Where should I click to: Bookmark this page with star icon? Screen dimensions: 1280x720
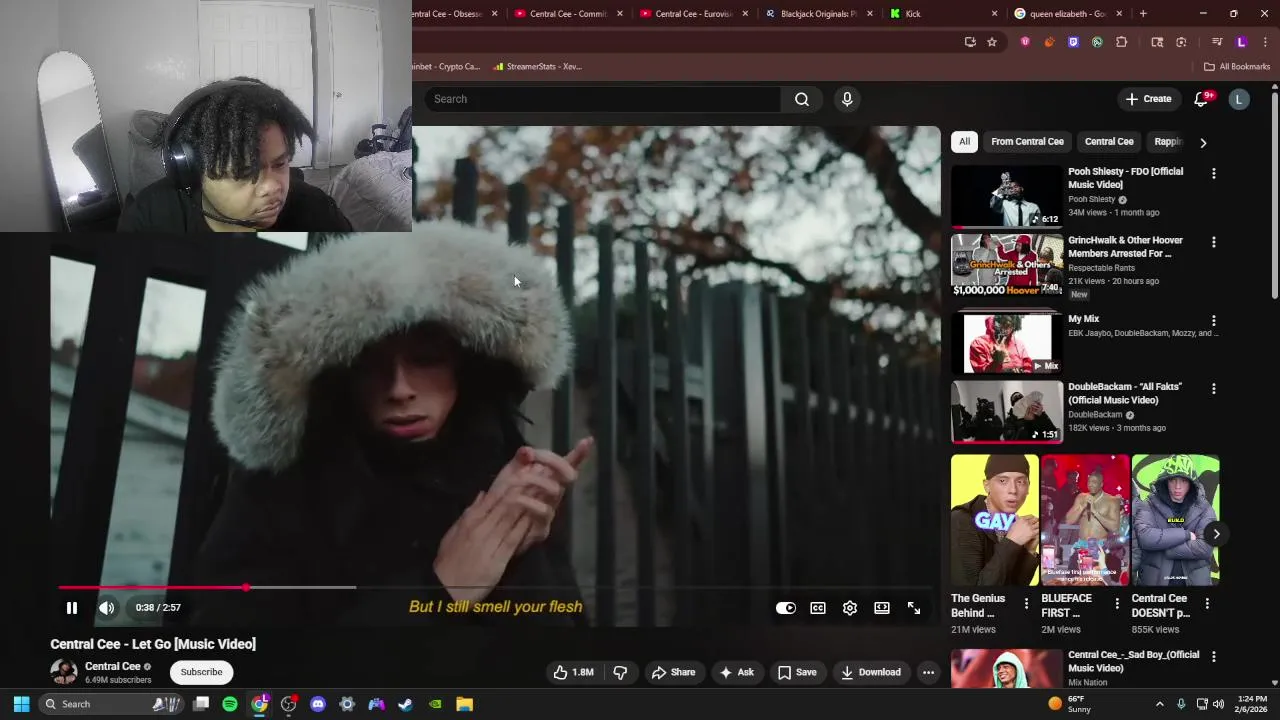click(992, 42)
